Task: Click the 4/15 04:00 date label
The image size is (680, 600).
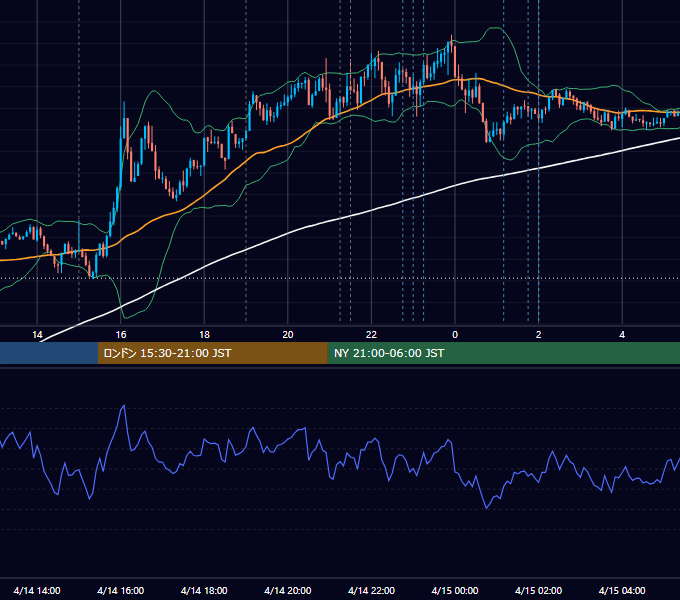Action: 622,590
